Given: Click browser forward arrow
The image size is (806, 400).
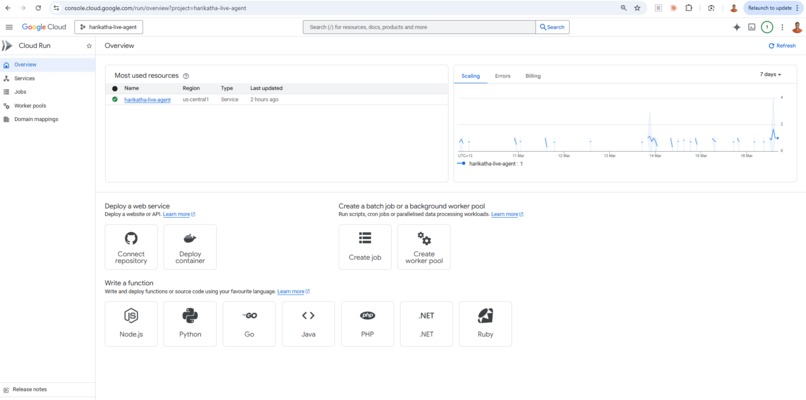Looking at the screenshot, I should 23,8.
